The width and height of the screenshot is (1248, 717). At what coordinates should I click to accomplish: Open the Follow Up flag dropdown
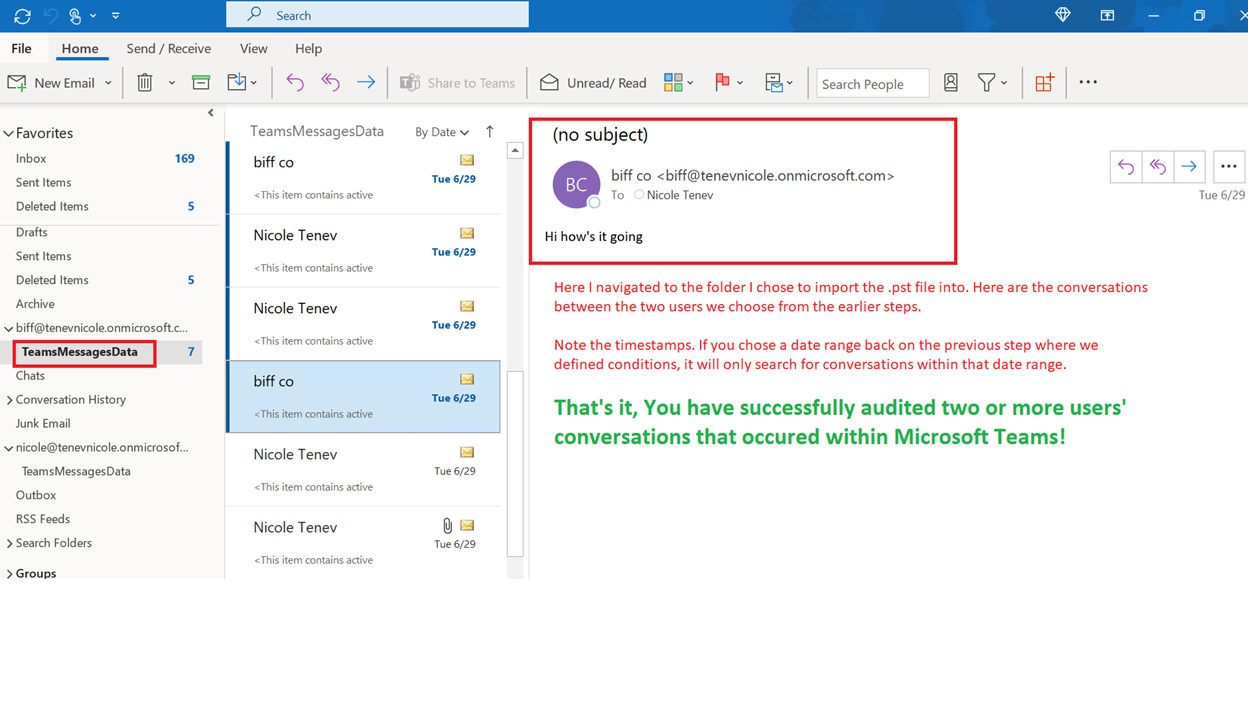click(728, 83)
